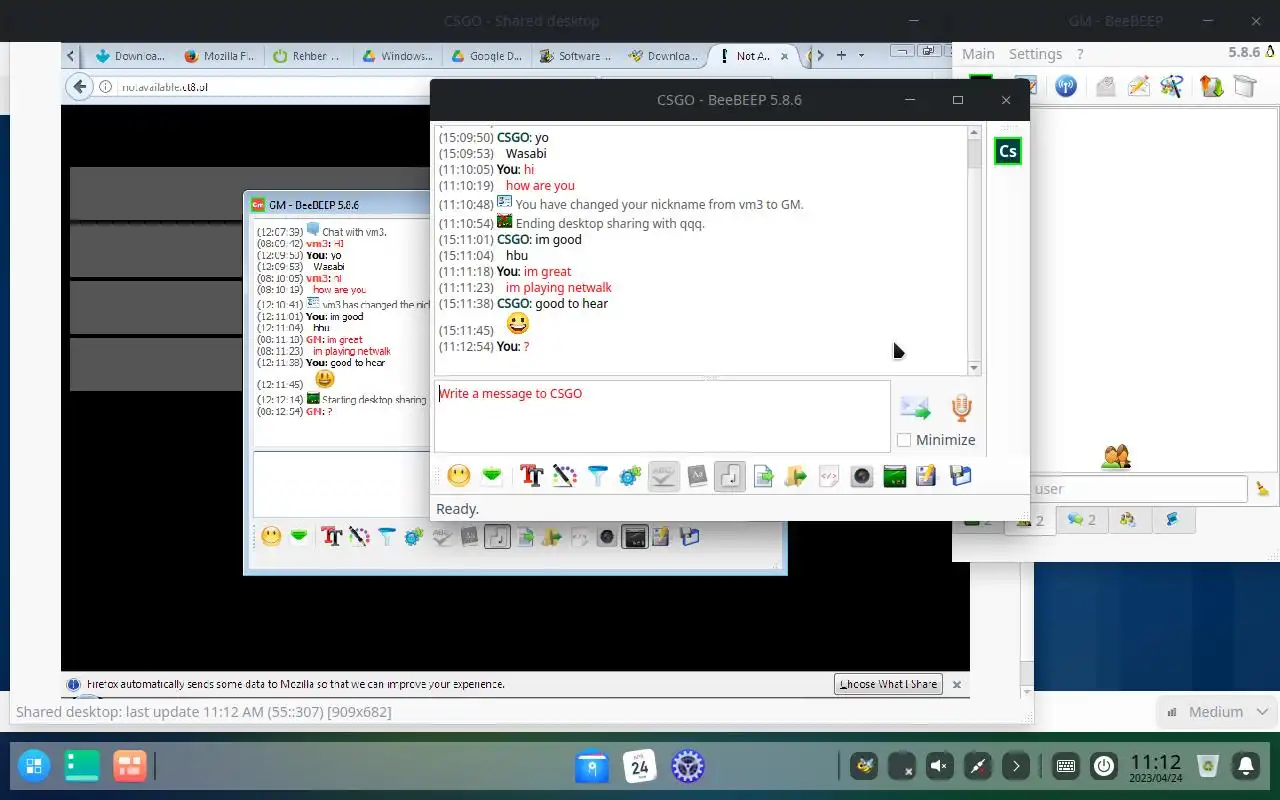Open the blue file manager dock icon
Image resolution: width=1280 pixels, height=800 pixels.
coord(592,767)
